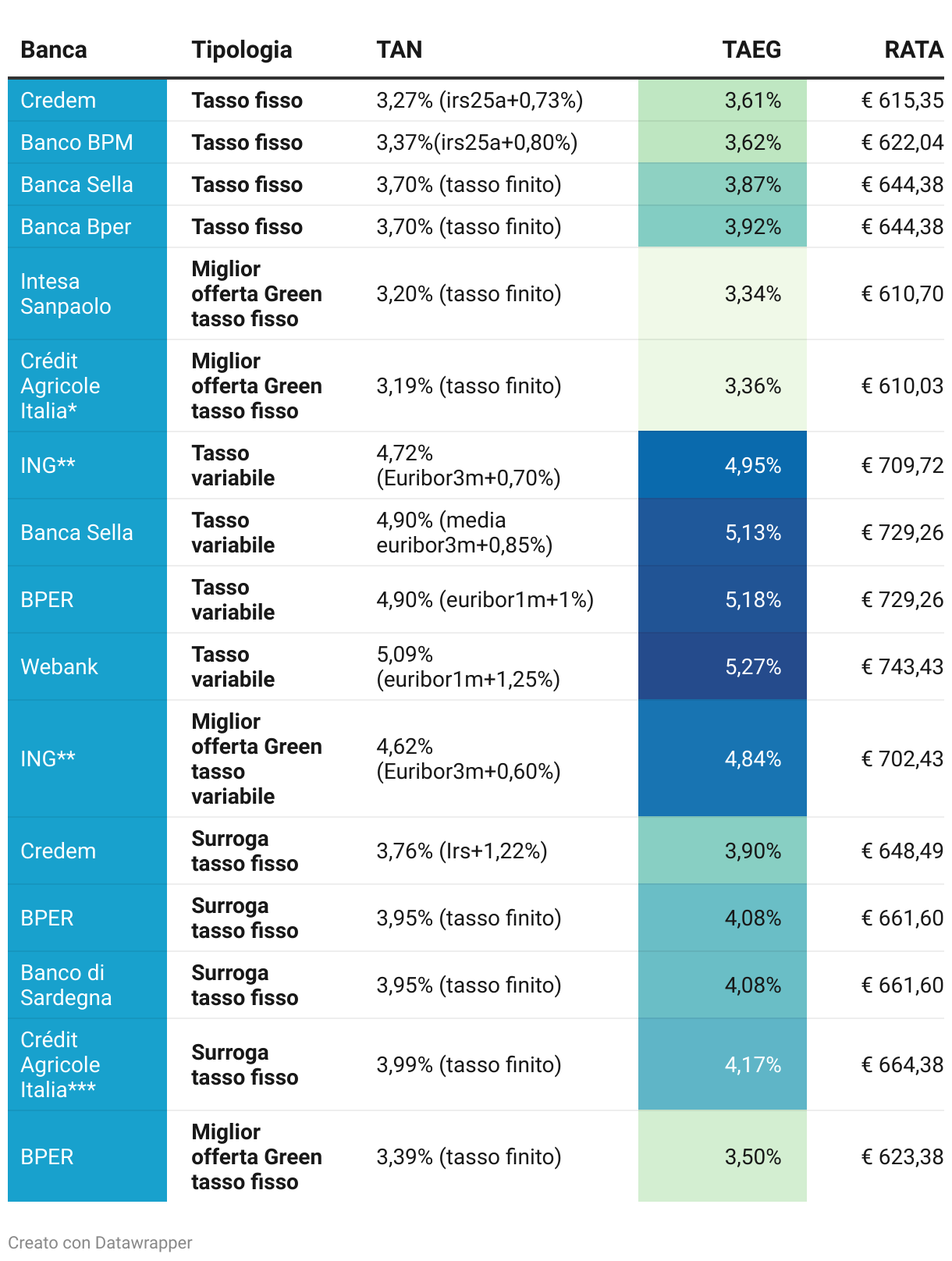This screenshot has height=1261, width=952.
Task: Select the € 709,72 installment value
Action: 902,466
